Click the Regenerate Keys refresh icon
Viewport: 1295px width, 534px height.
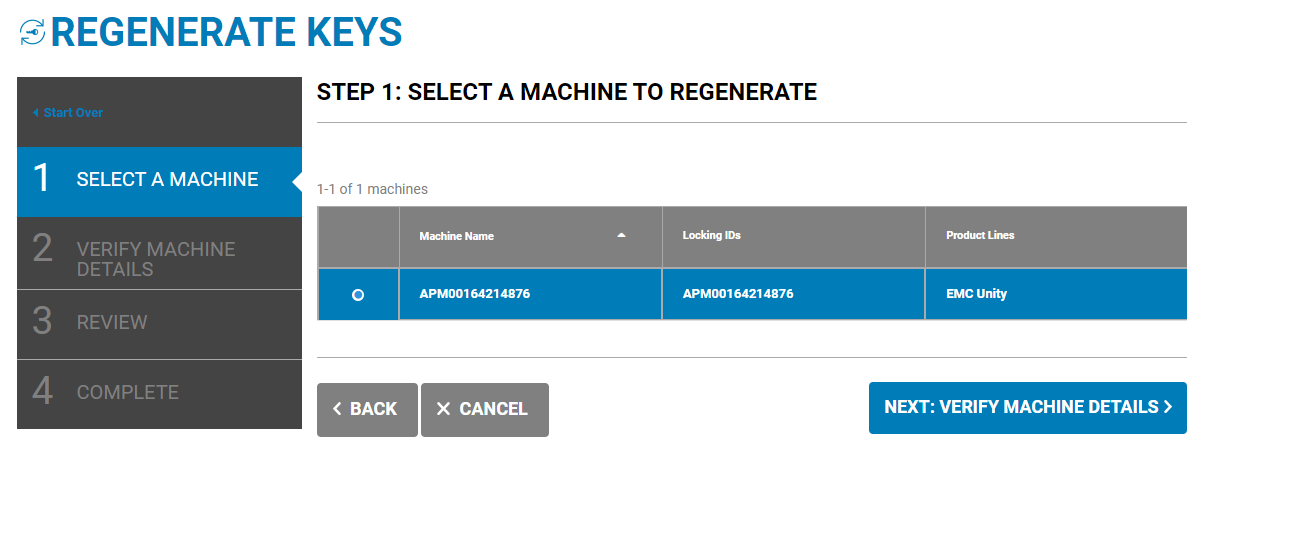32,32
